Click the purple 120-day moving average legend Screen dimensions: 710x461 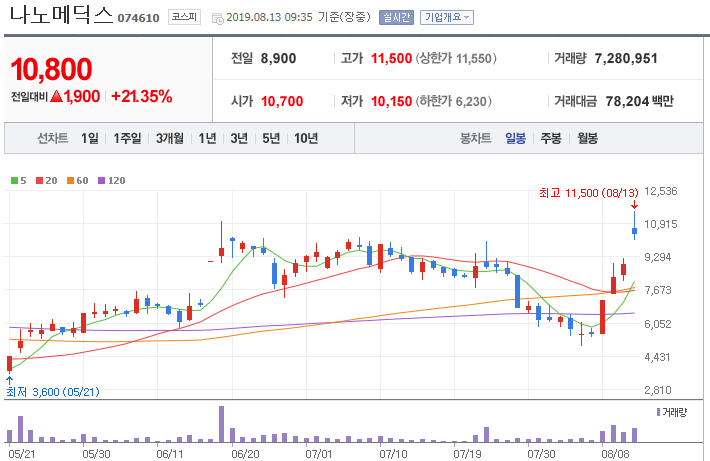112,181
